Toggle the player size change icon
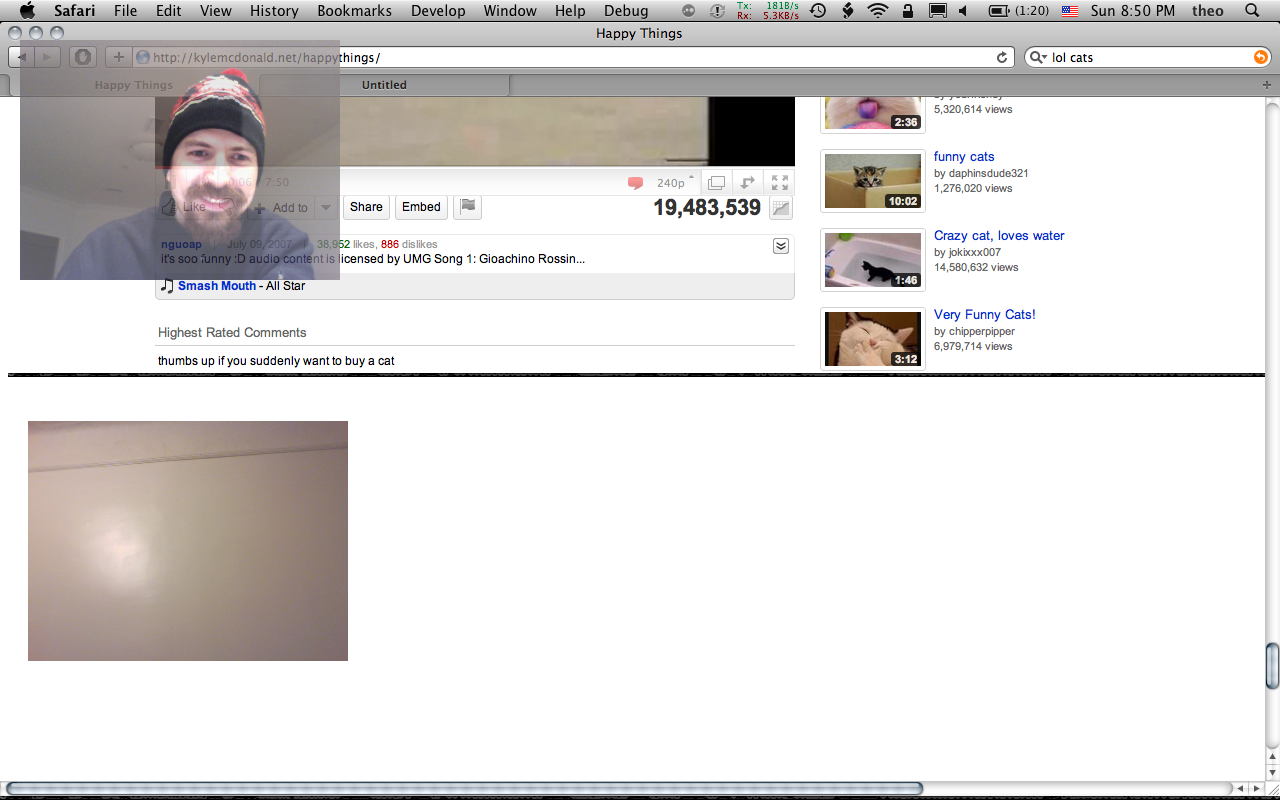This screenshot has width=1280, height=800. 747,183
